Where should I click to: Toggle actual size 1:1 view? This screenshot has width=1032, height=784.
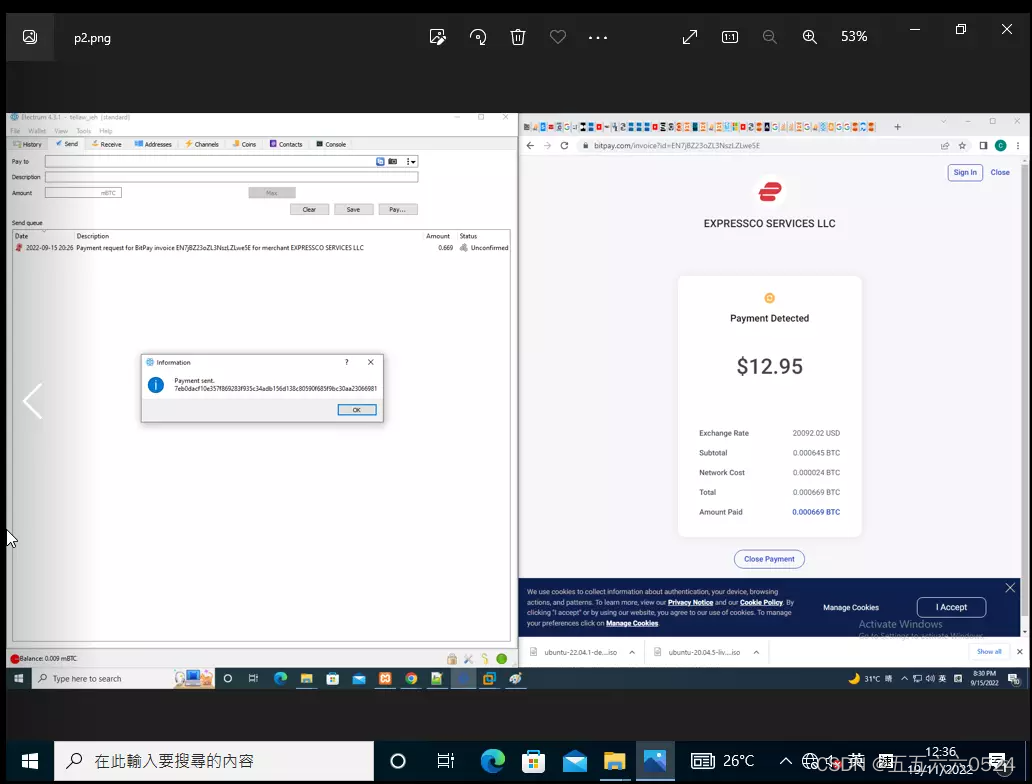click(x=730, y=37)
